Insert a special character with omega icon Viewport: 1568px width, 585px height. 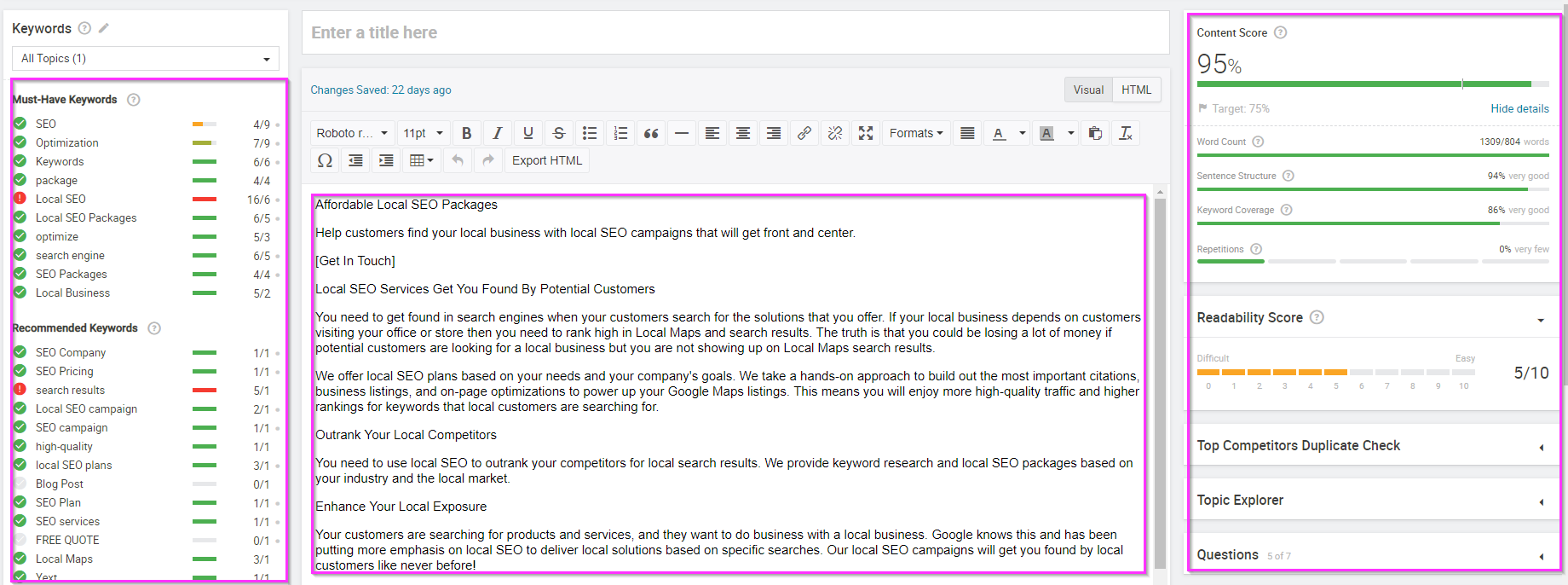pos(325,160)
